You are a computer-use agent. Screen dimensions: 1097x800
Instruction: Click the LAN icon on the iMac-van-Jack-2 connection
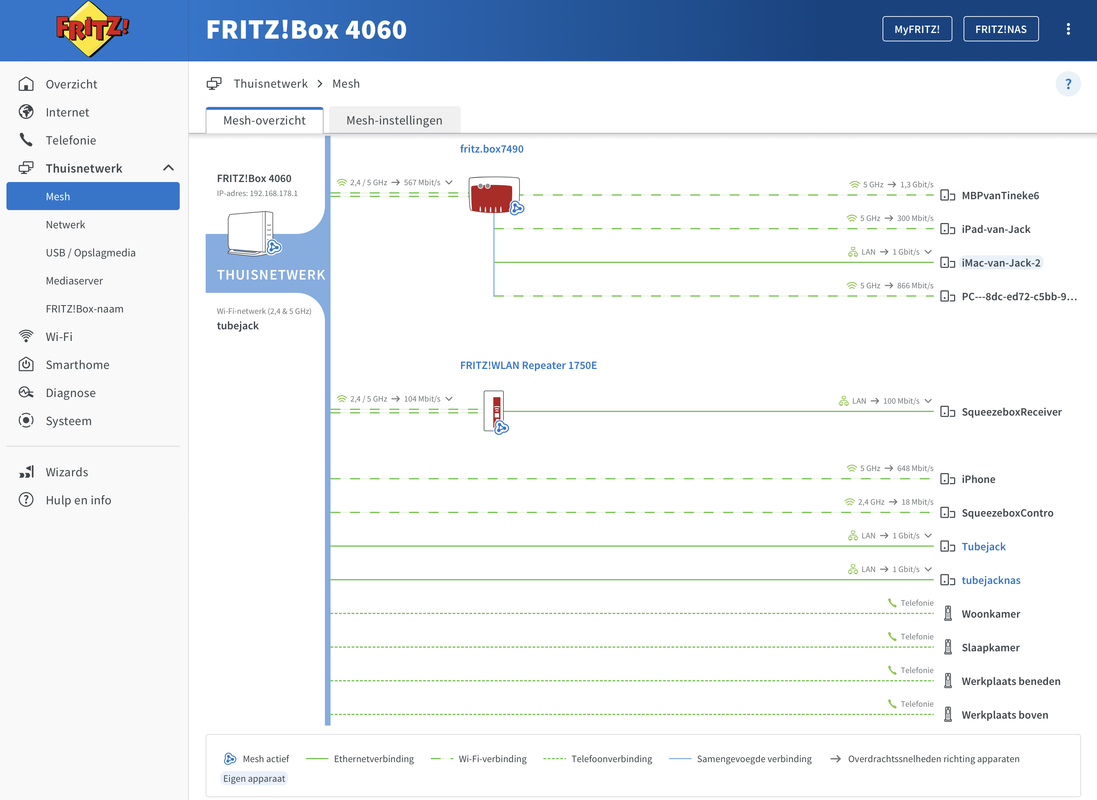pos(853,252)
